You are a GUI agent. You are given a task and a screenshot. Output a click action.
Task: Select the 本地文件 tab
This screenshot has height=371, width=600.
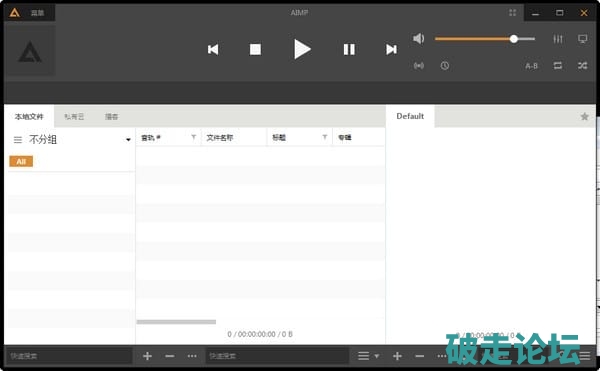click(x=29, y=116)
